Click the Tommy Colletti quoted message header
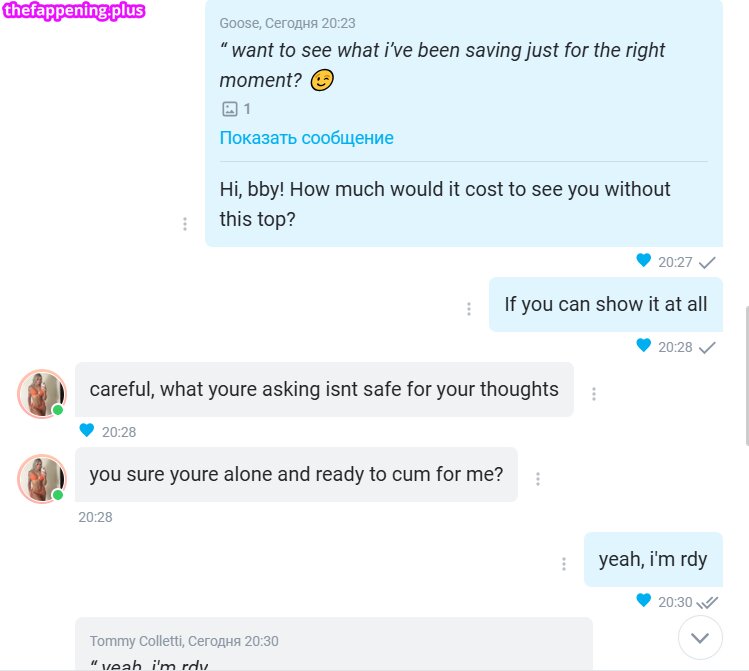 click(x=184, y=641)
